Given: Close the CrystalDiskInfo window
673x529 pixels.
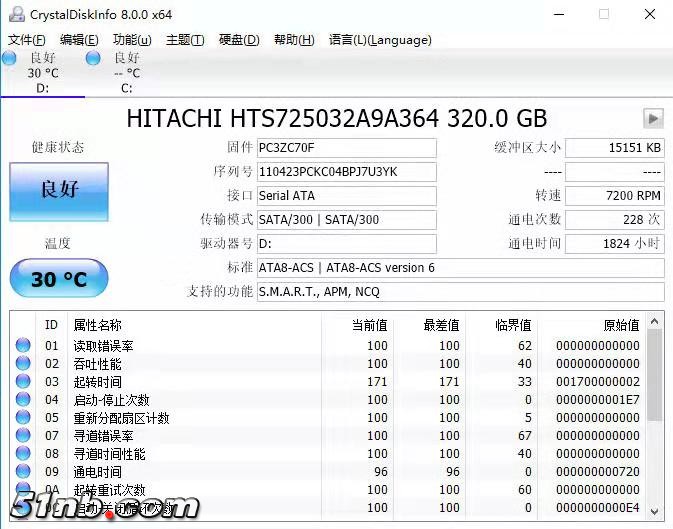Looking at the screenshot, I should click(x=650, y=14).
